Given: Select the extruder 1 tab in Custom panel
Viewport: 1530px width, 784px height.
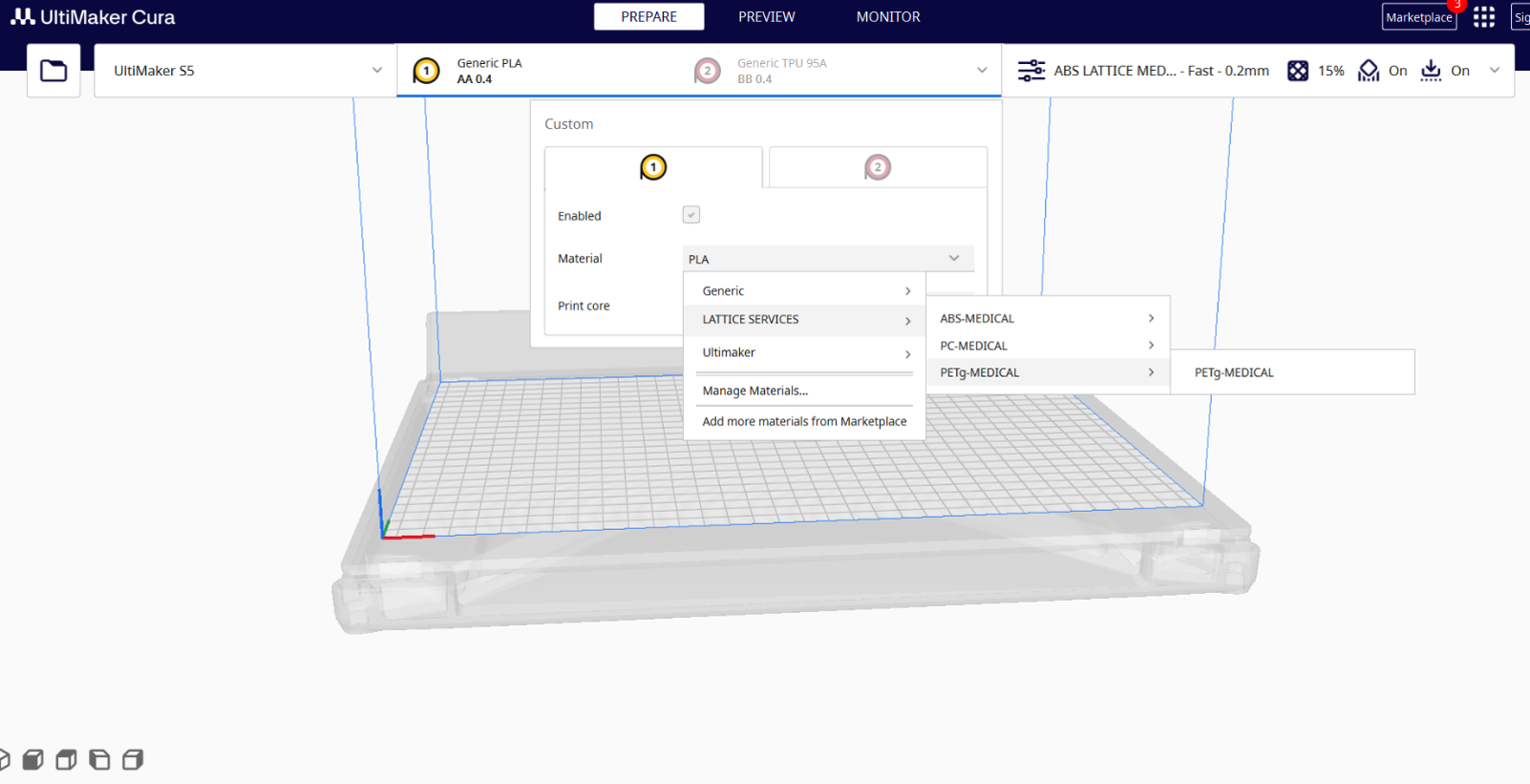Looking at the screenshot, I should 653,167.
